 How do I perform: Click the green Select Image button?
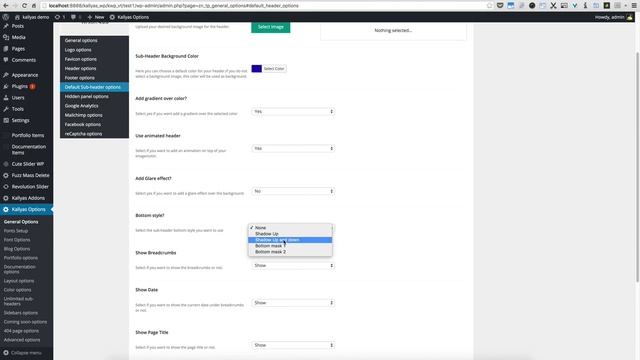[271, 27]
